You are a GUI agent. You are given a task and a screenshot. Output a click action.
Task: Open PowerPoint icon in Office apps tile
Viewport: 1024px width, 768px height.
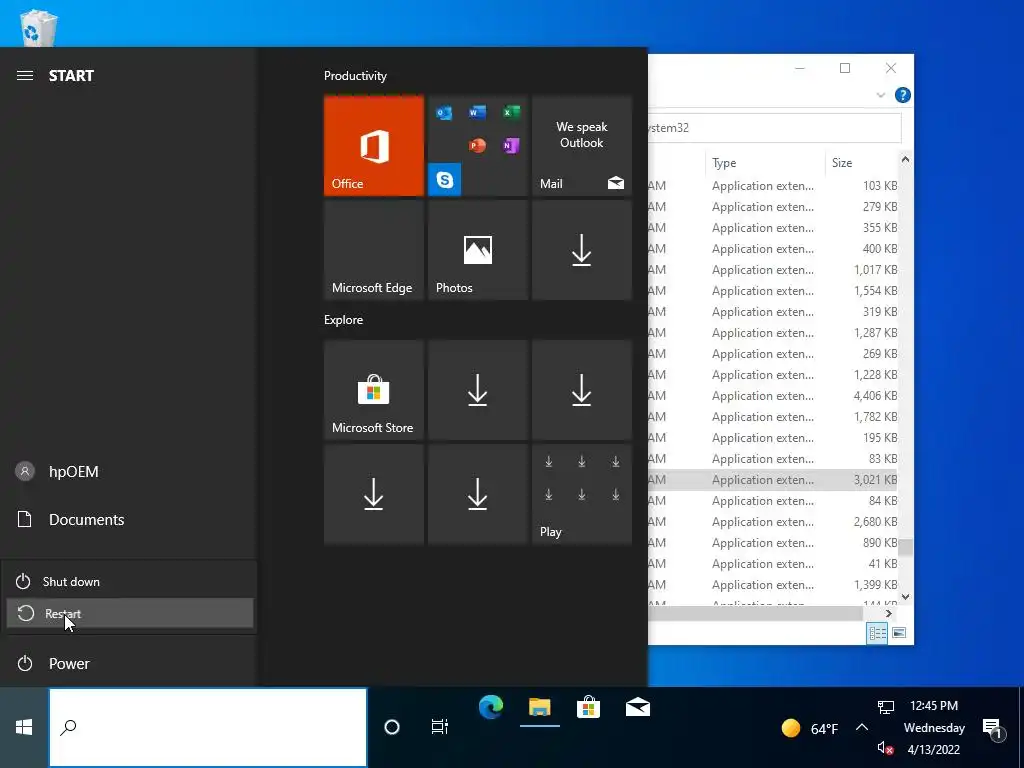[x=477, y=145]
